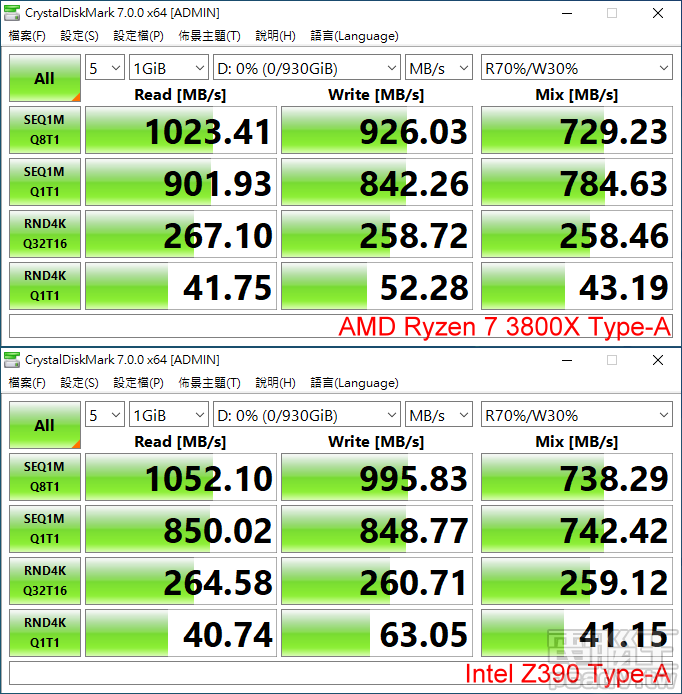Click write result 260.71
This screenshot has width=682, height=694.
point(377,581)
